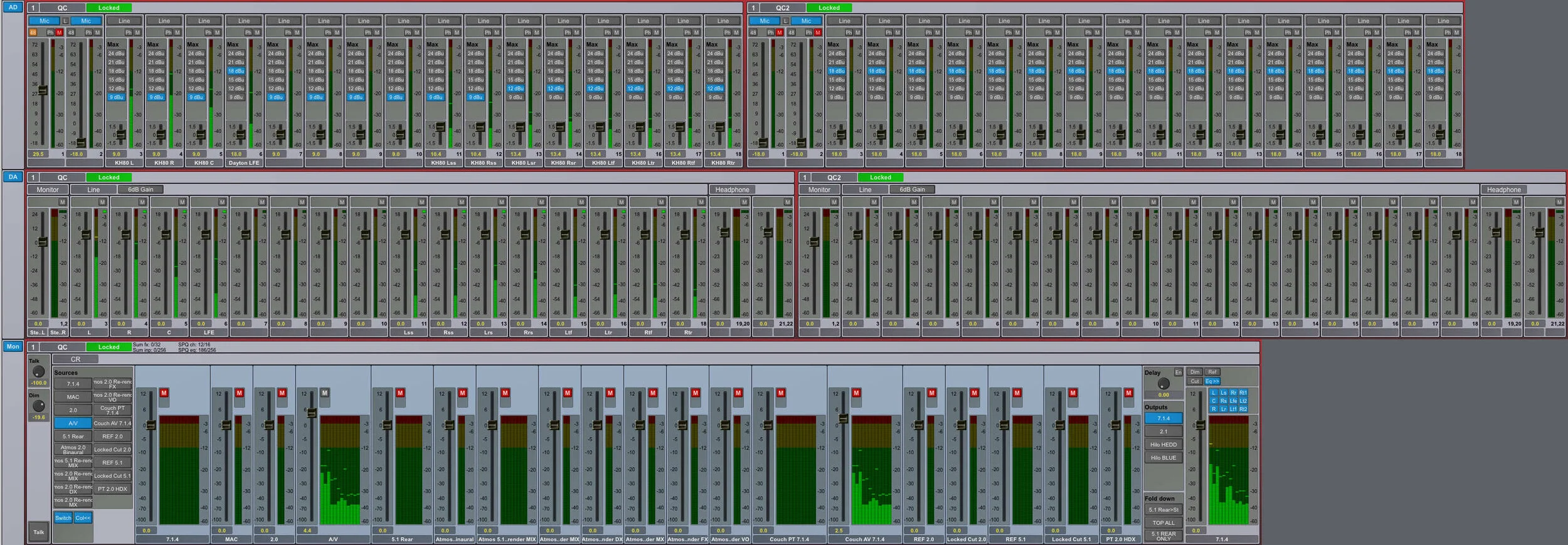
Task: Open the AD section tab
Action: pyautogui.click(x=13, y=8)
